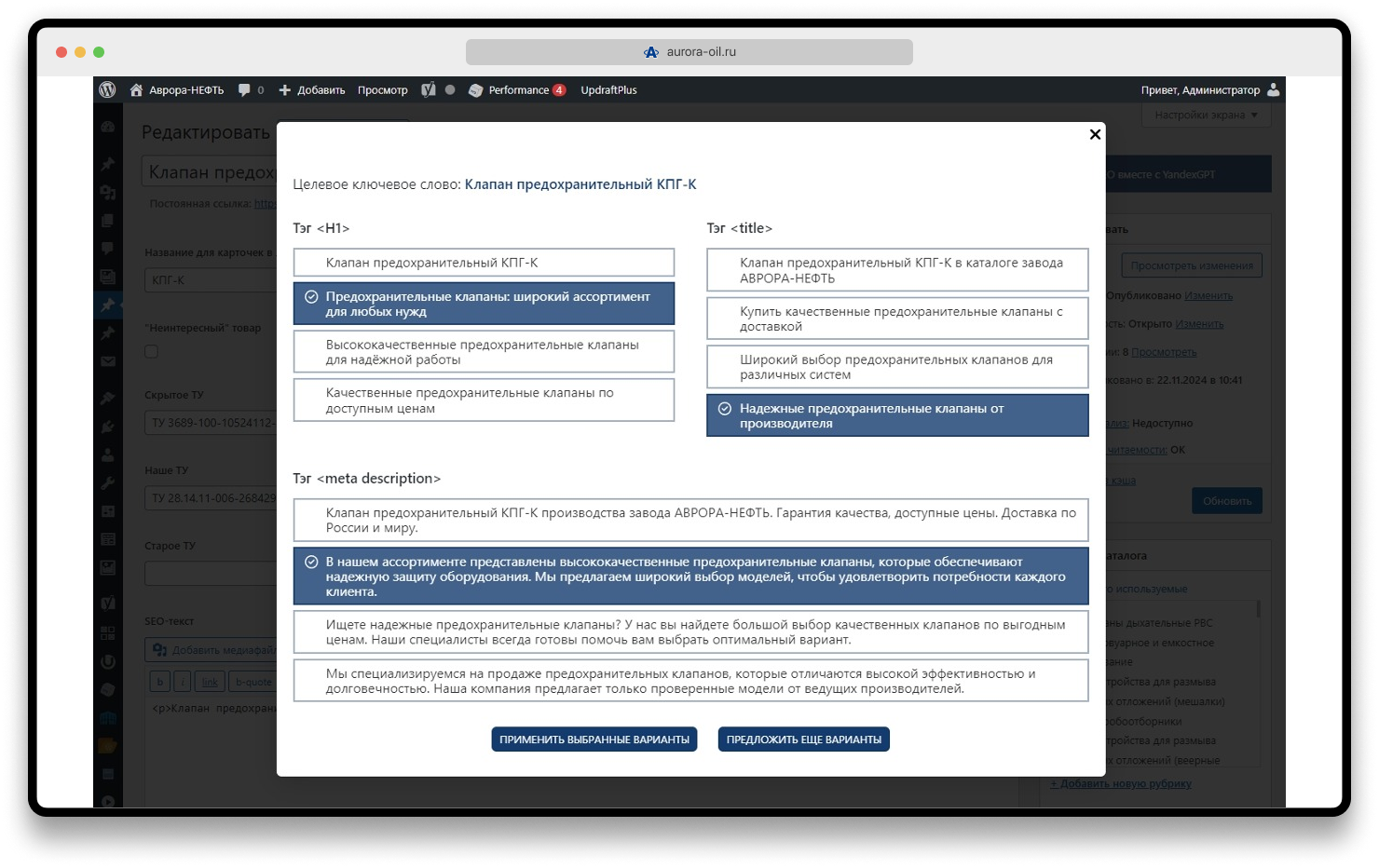Click the Administrator user avatar icon
The width and height of the screenshot is (1379, 868).
[1274, 90]
